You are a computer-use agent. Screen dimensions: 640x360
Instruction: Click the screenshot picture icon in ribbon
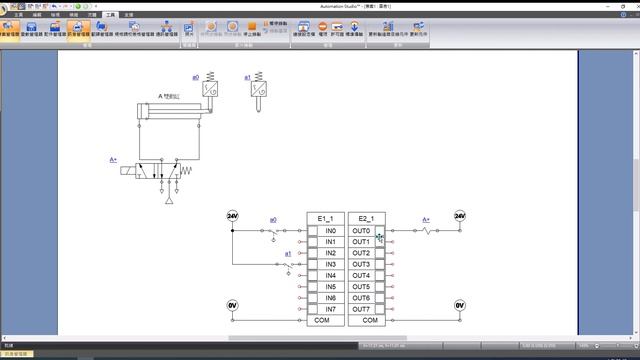pyautogui.click(x=189, y=29)
